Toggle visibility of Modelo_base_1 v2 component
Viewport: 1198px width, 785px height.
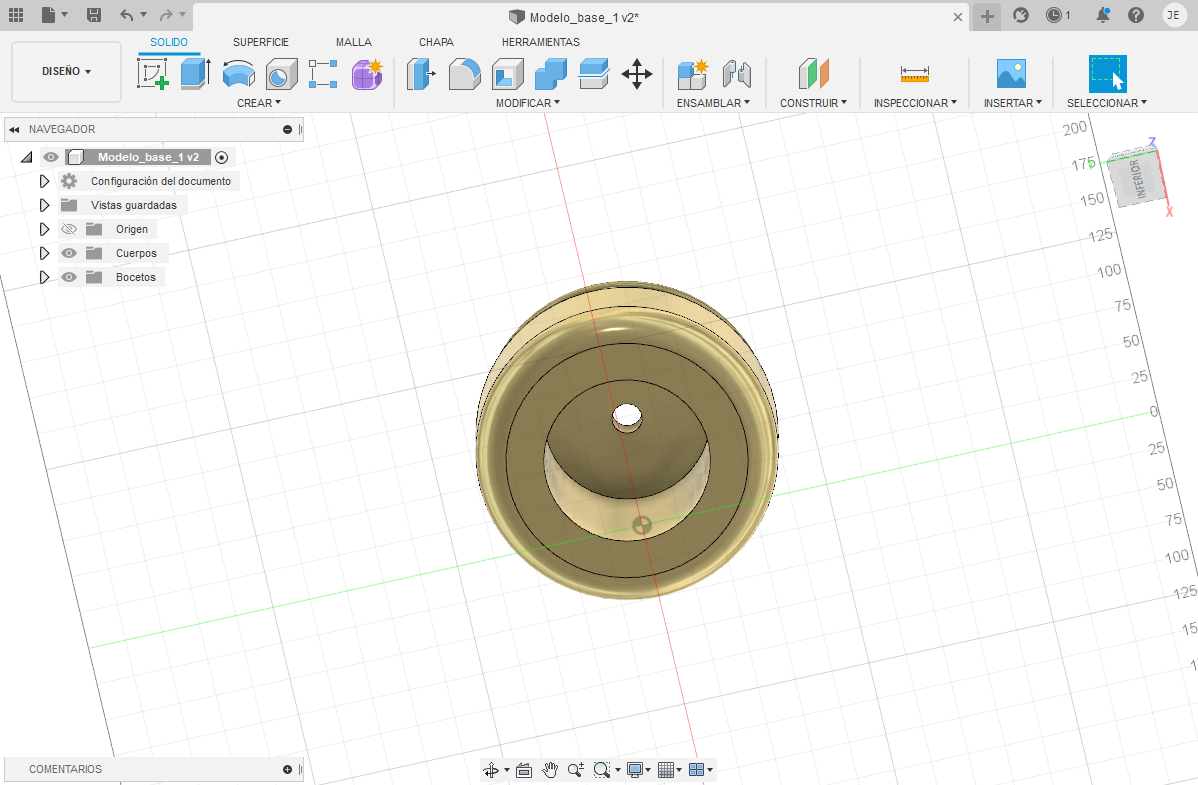click(x=50, y=157)
